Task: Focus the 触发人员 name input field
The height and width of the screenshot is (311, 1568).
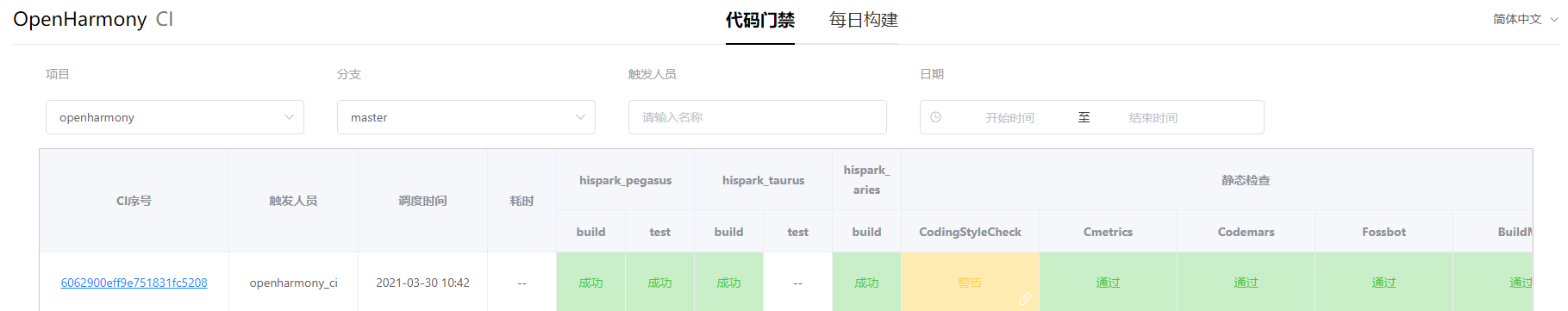Action: click(758, 117)
